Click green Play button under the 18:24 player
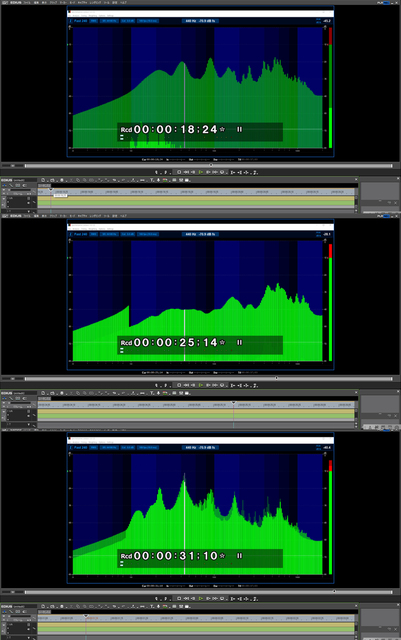The width and height of the screenshot is (401, 640). (200, 172)
